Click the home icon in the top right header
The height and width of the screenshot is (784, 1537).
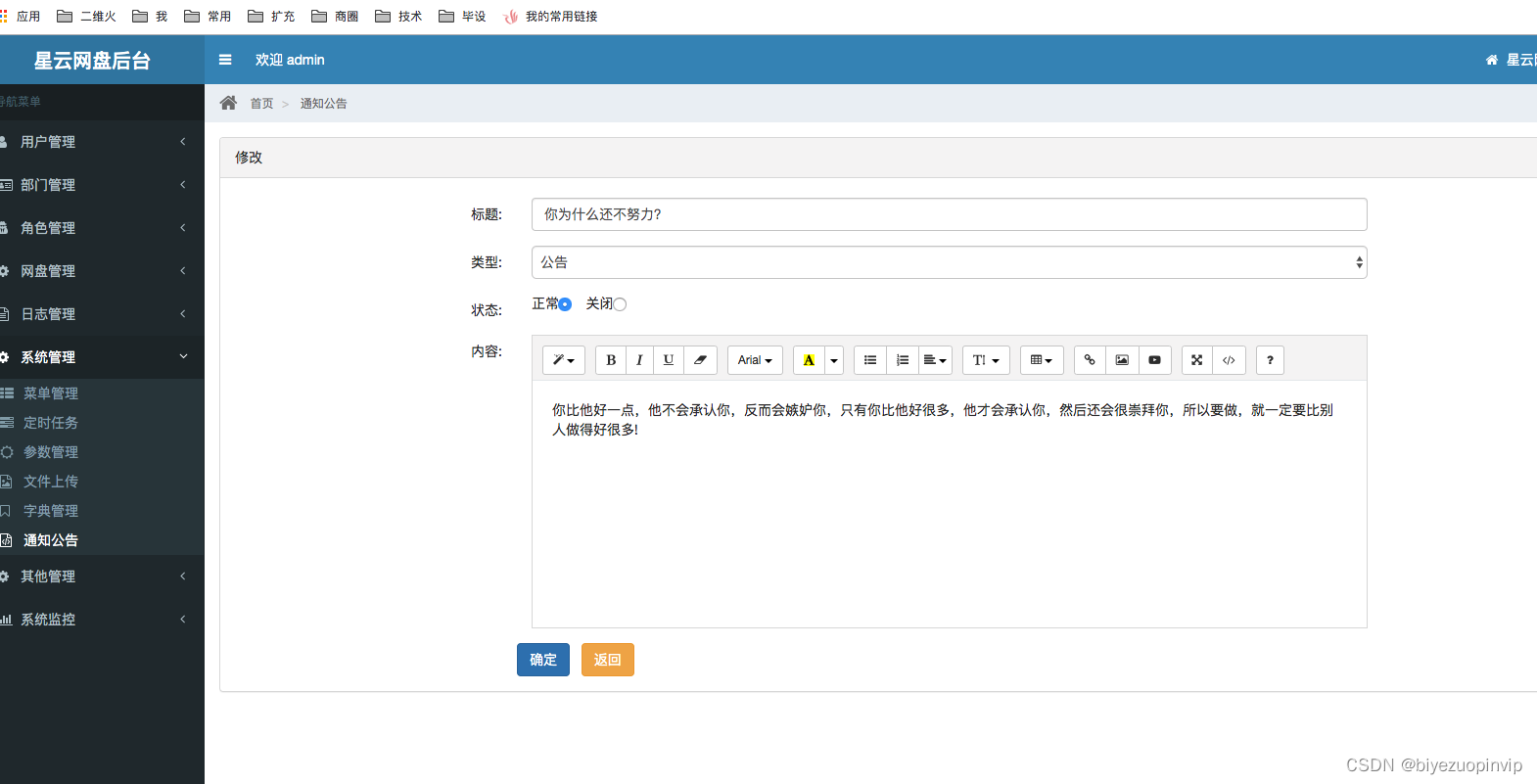pyautogui.click(x=1492, y=60)
